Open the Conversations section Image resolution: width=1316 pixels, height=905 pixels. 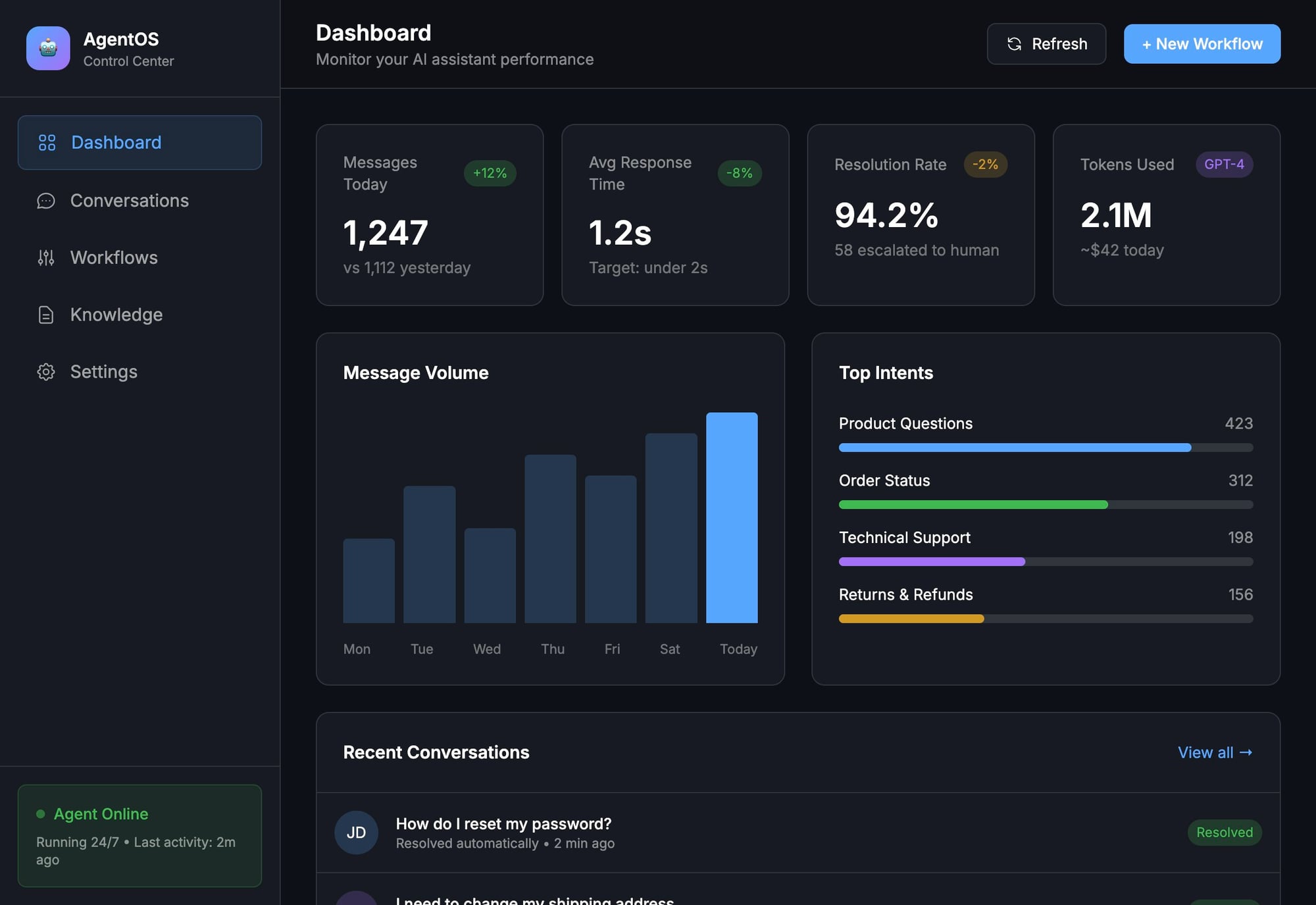click(129, 201)
